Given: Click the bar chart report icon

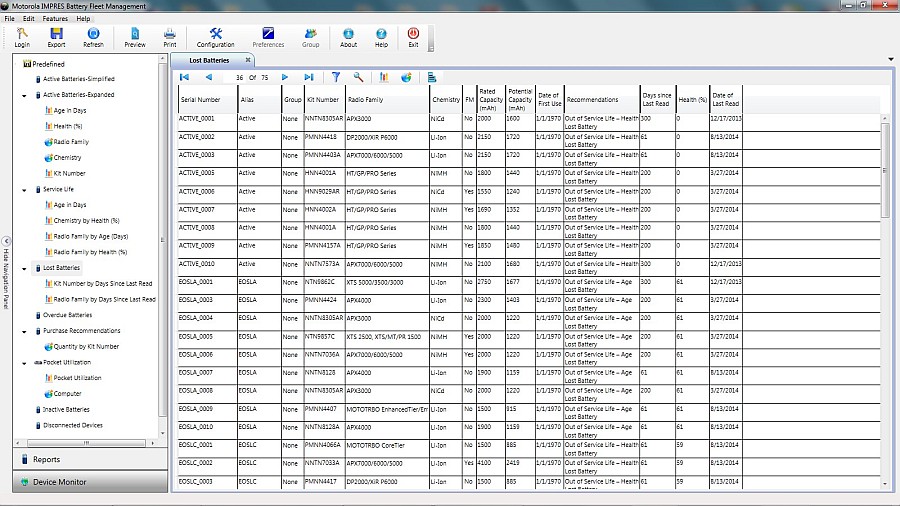Looking at the screenshot, I should pyautogui.click(x=384, y=77).
